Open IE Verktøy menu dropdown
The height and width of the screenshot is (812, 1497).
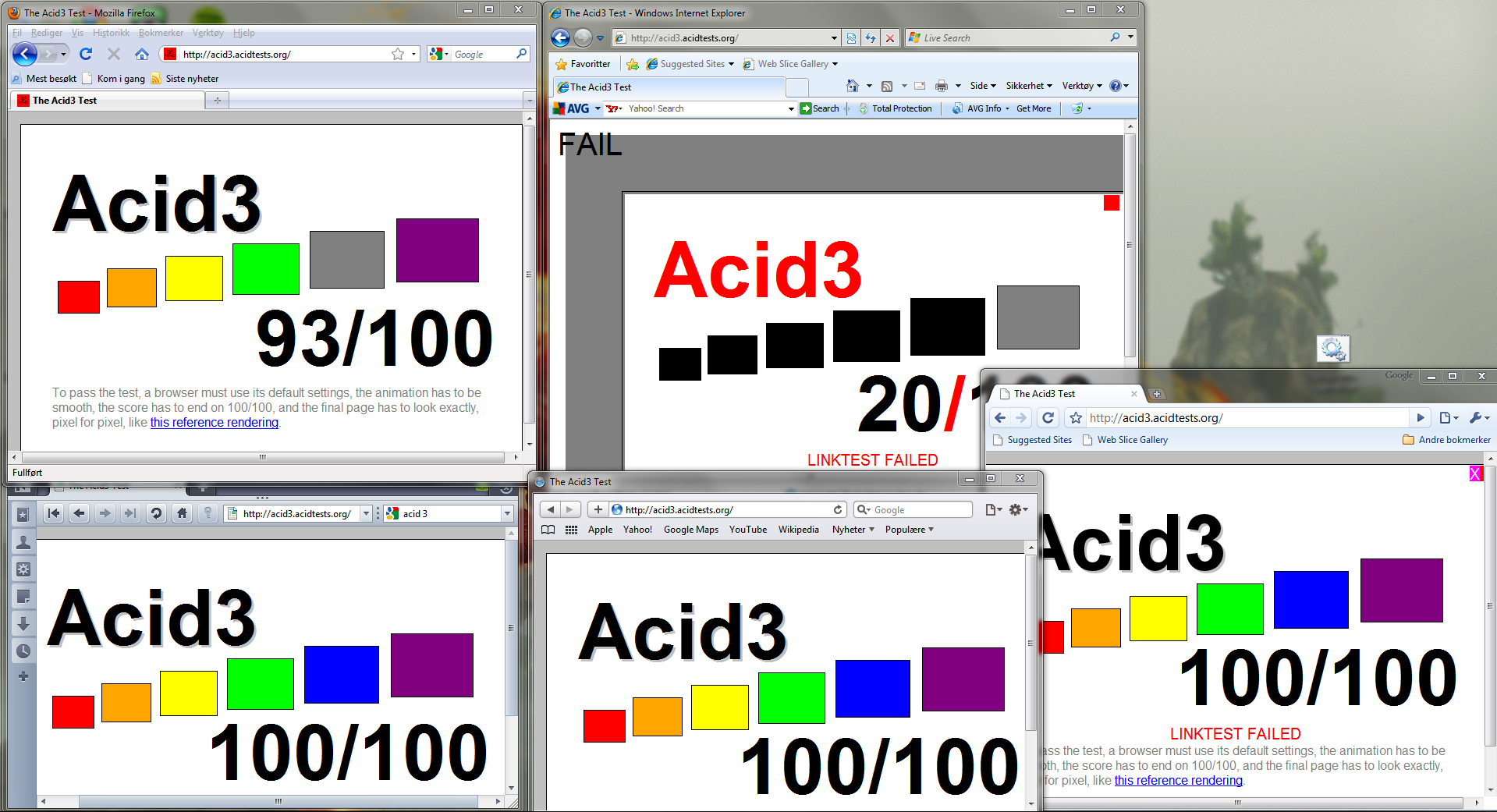tap(1082, 86)
